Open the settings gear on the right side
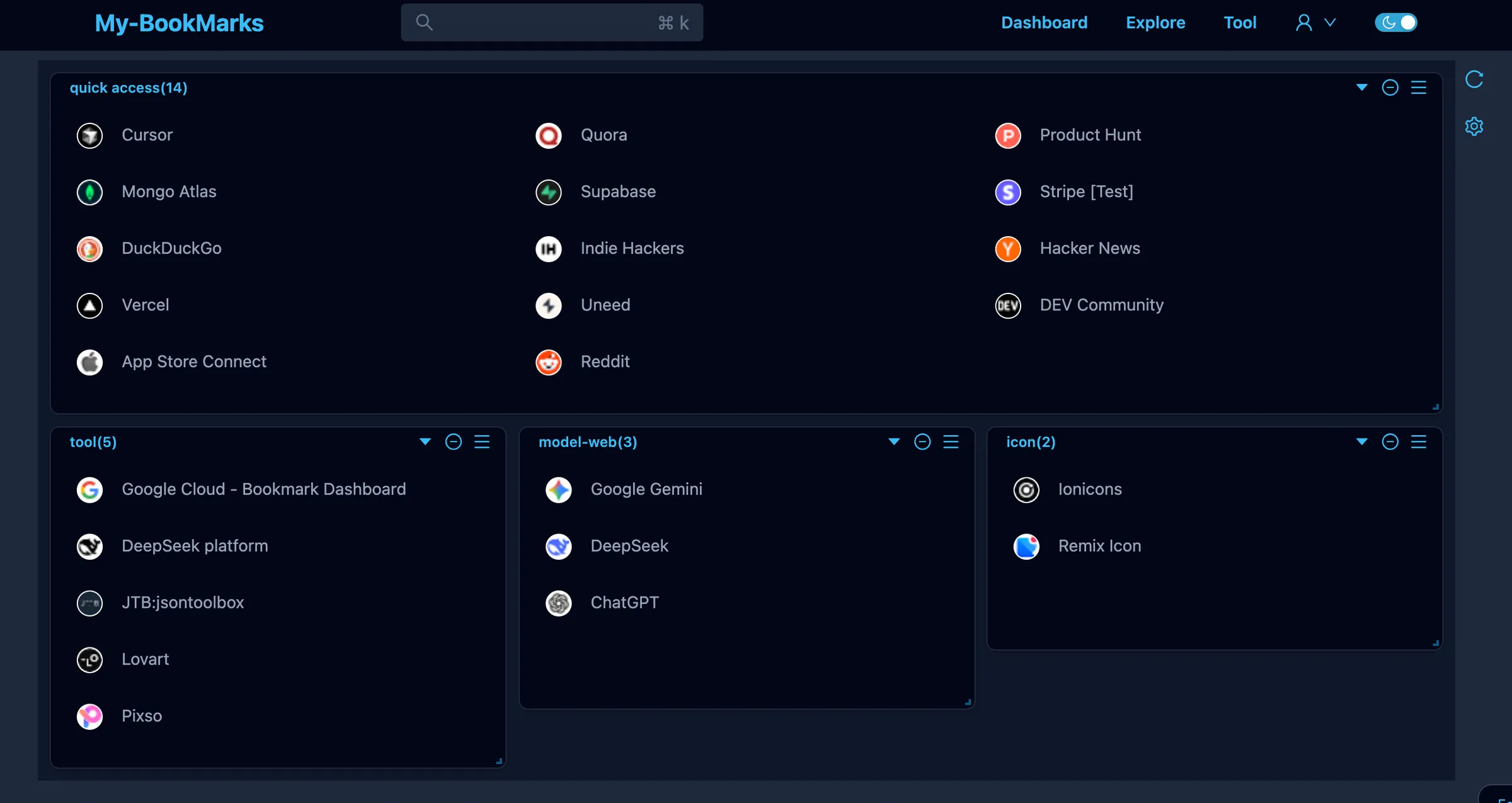 click(1473, 126)
